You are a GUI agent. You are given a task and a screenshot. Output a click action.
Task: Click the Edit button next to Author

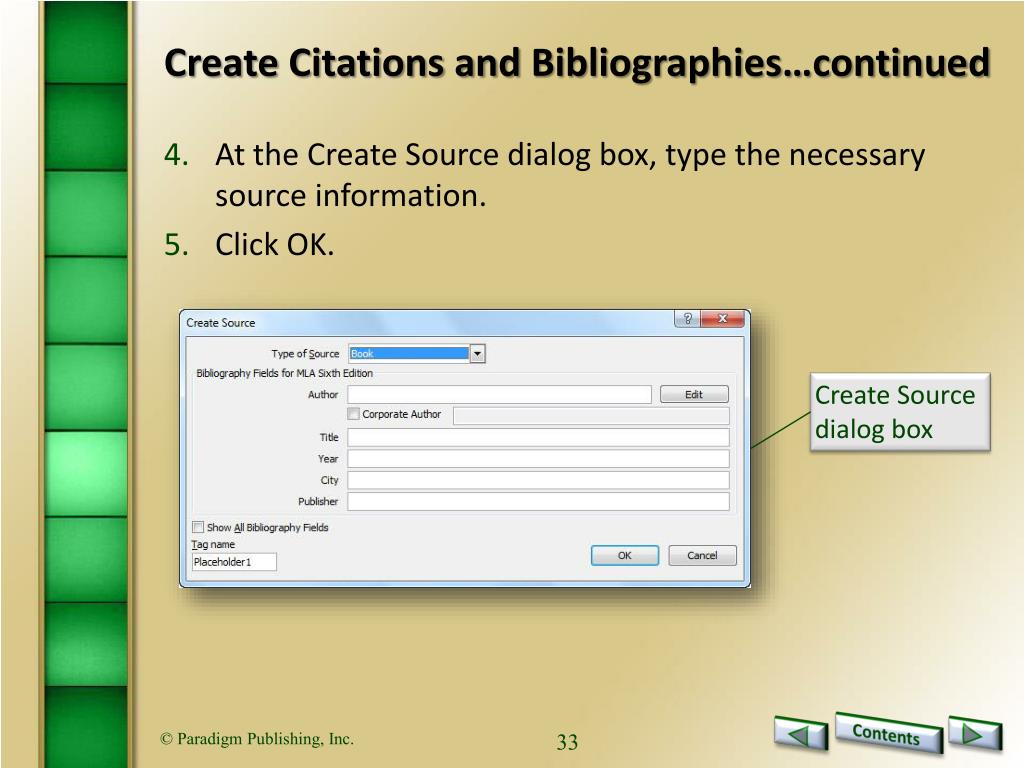[694, 394]
